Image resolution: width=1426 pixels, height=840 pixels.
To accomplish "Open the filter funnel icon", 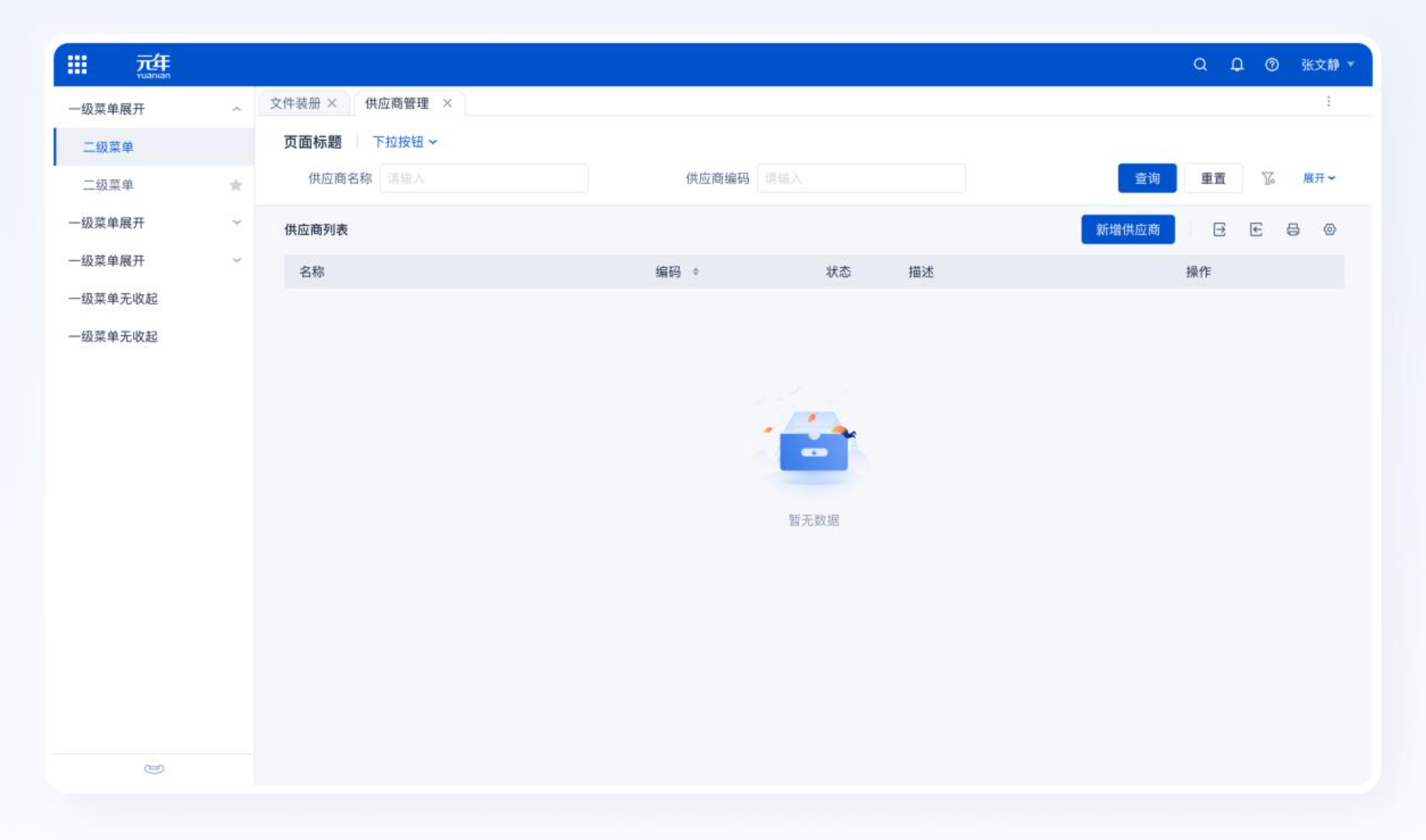I will tap(1268, 178).
